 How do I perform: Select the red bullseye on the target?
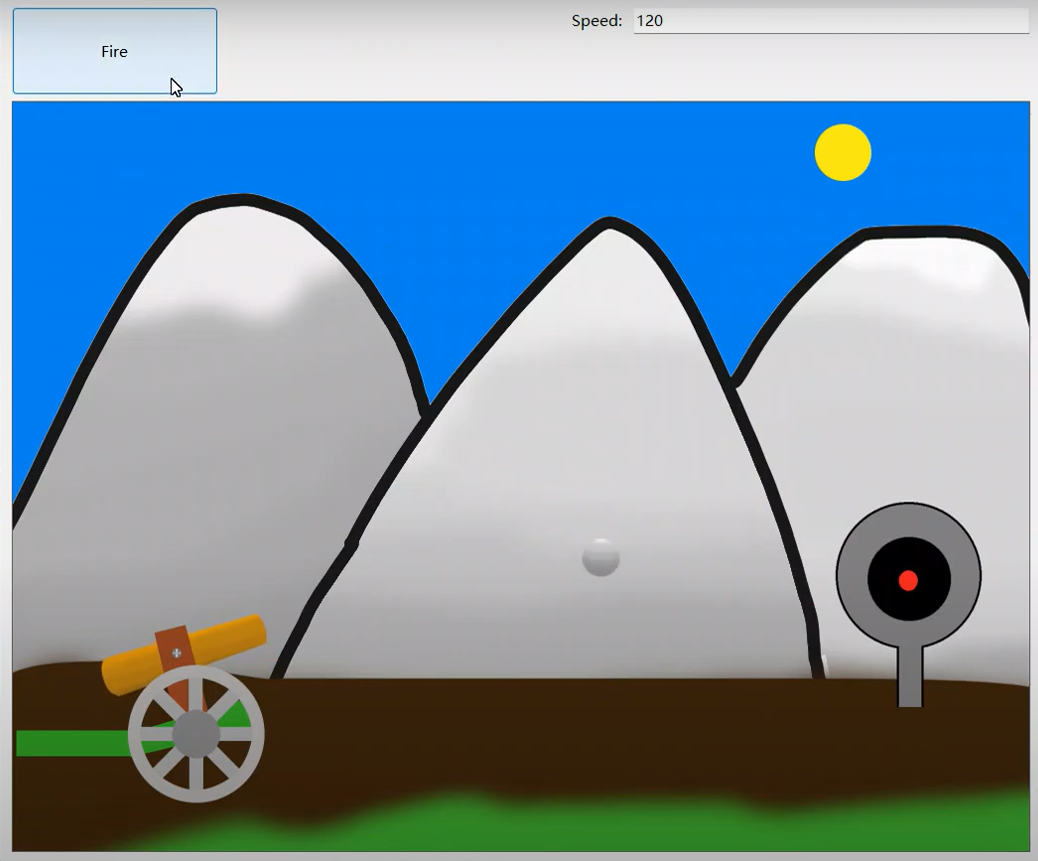pyautogui.click(x=908, y=578)
